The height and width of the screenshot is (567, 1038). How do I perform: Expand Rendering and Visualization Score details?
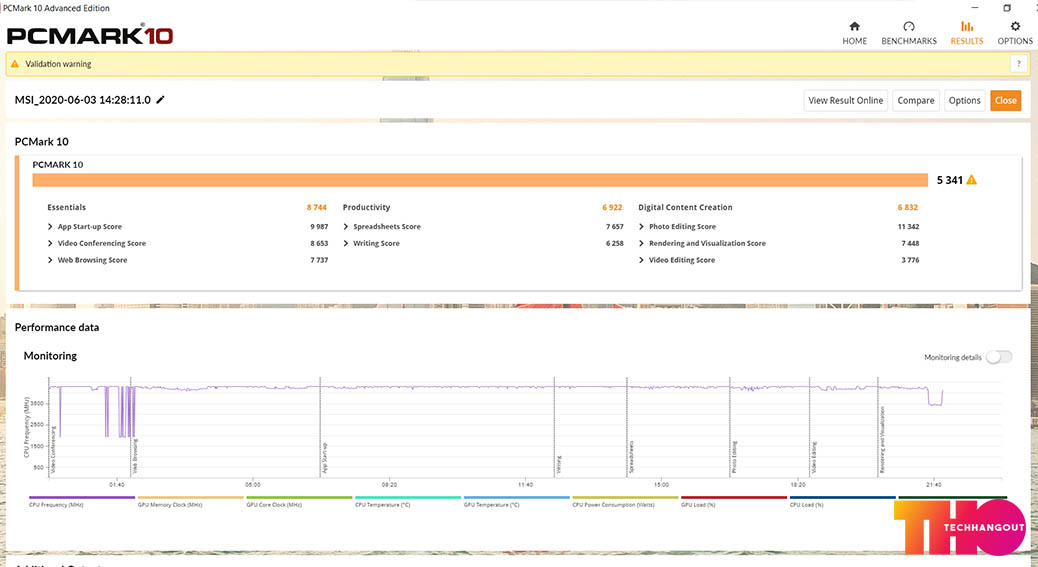click(x=641, y=243)
